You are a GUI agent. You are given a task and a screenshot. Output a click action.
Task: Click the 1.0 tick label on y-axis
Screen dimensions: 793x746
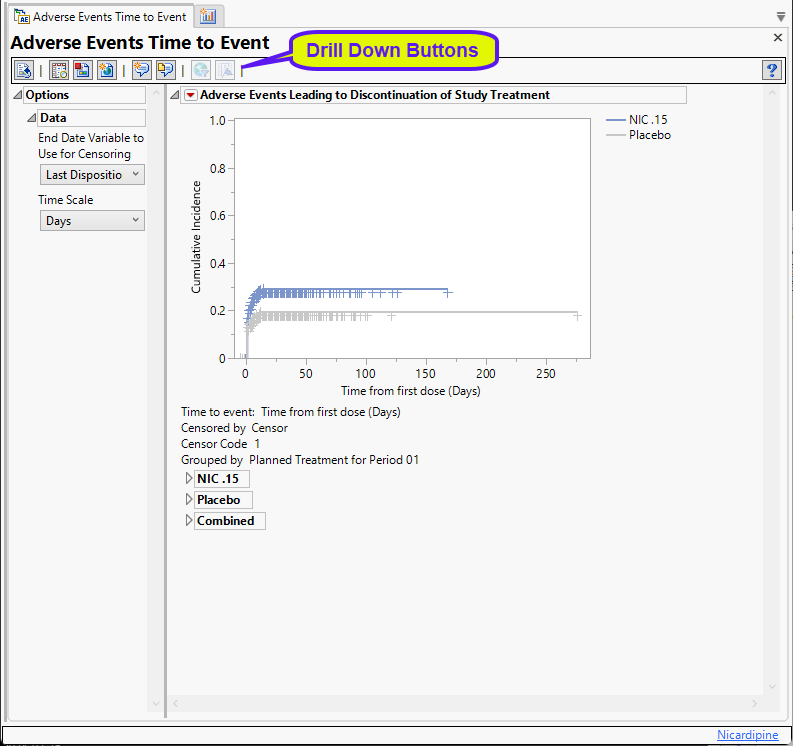click(x=217, y=121)
